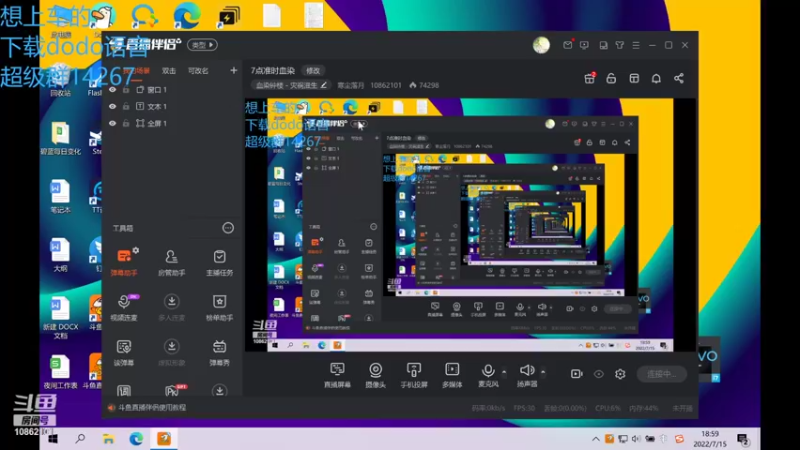
Task: Download the 多人连麦 multi-user tool
Action: (171, 307)
